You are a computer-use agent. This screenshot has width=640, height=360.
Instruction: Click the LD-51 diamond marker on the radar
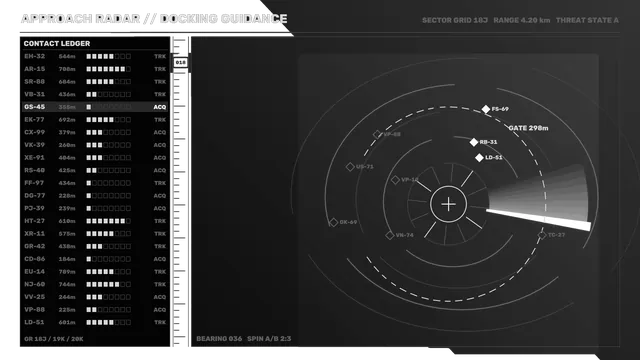click(479, 158)
